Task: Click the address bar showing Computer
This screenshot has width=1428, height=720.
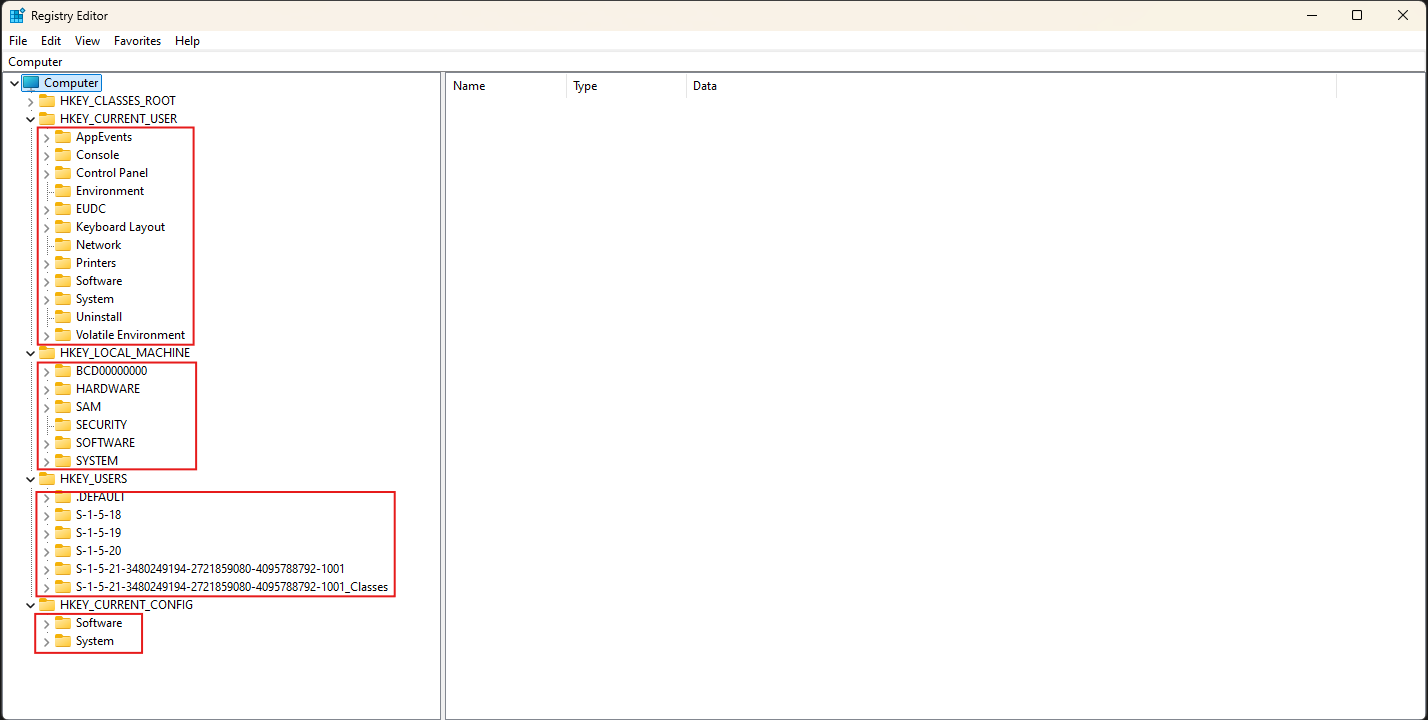Action: 713,62
